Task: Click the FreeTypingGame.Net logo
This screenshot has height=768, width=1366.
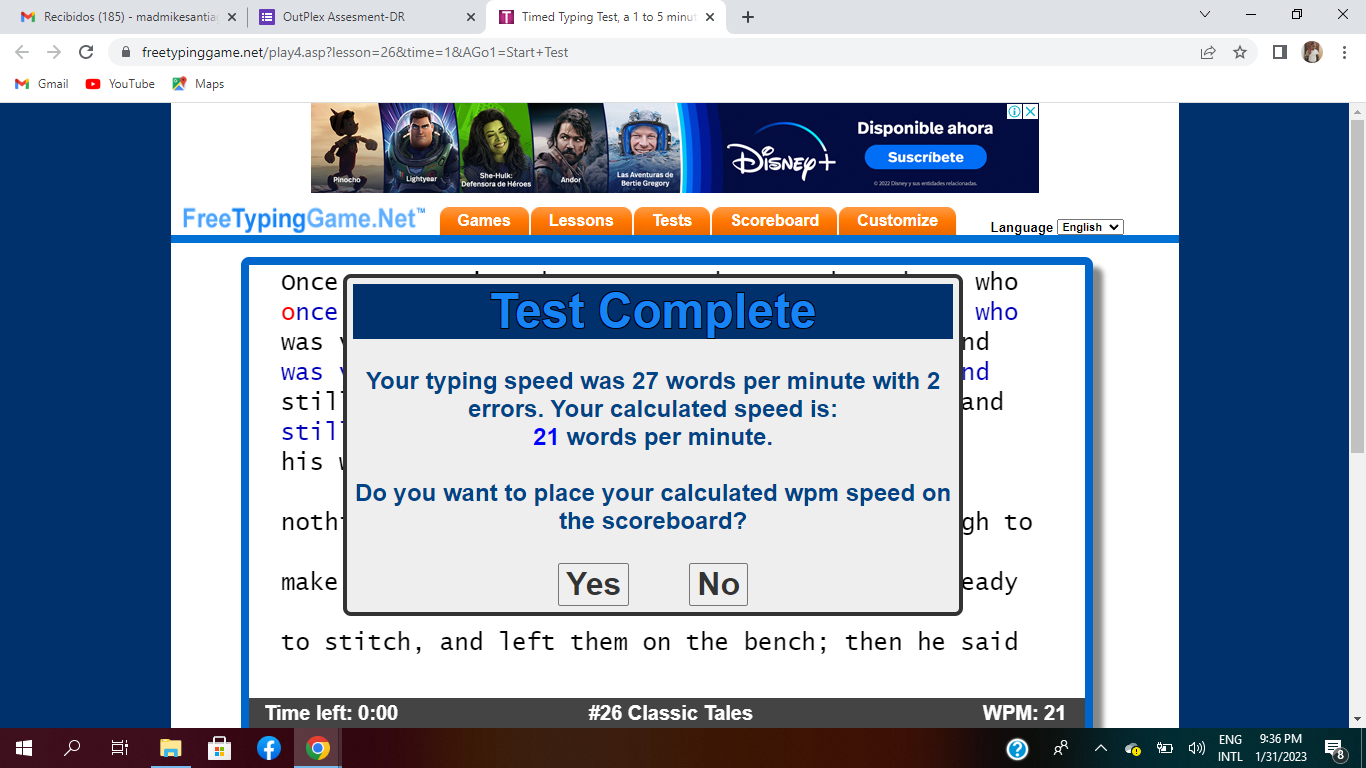Action: 304,219
